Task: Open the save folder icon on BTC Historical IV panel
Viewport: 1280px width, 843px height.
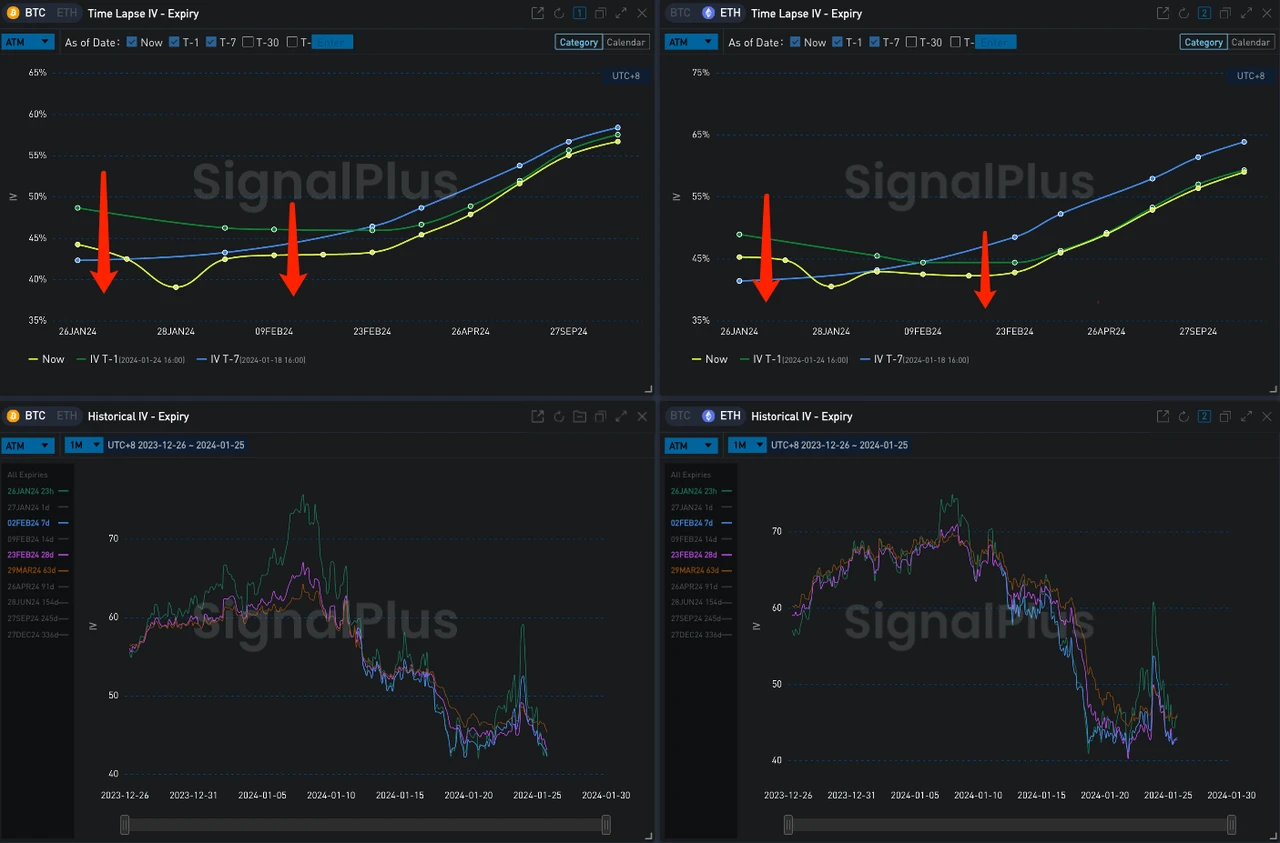Action: 579,416
